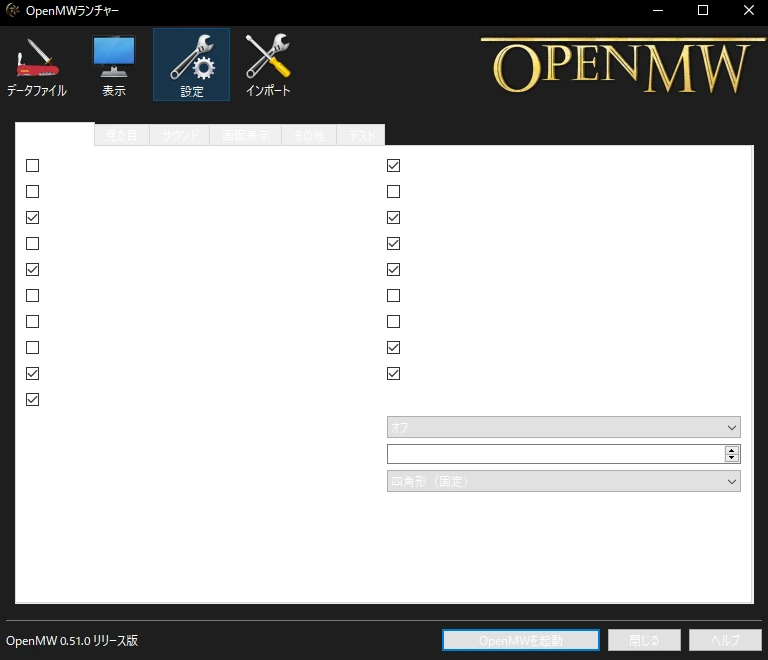
Task: Expand the 四角形（固定） dropdown
Action: pyautogui.click(x=564, y=481)
